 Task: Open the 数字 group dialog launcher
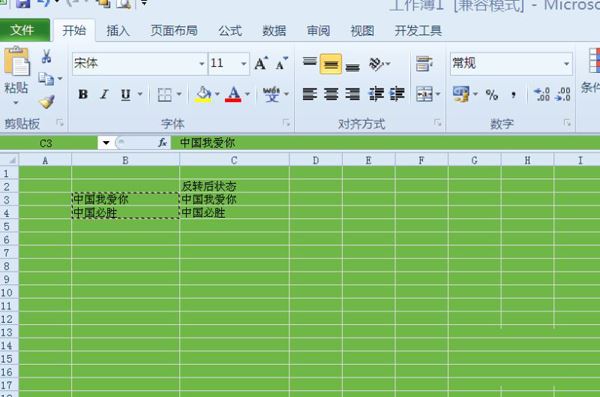click(567, 123)
